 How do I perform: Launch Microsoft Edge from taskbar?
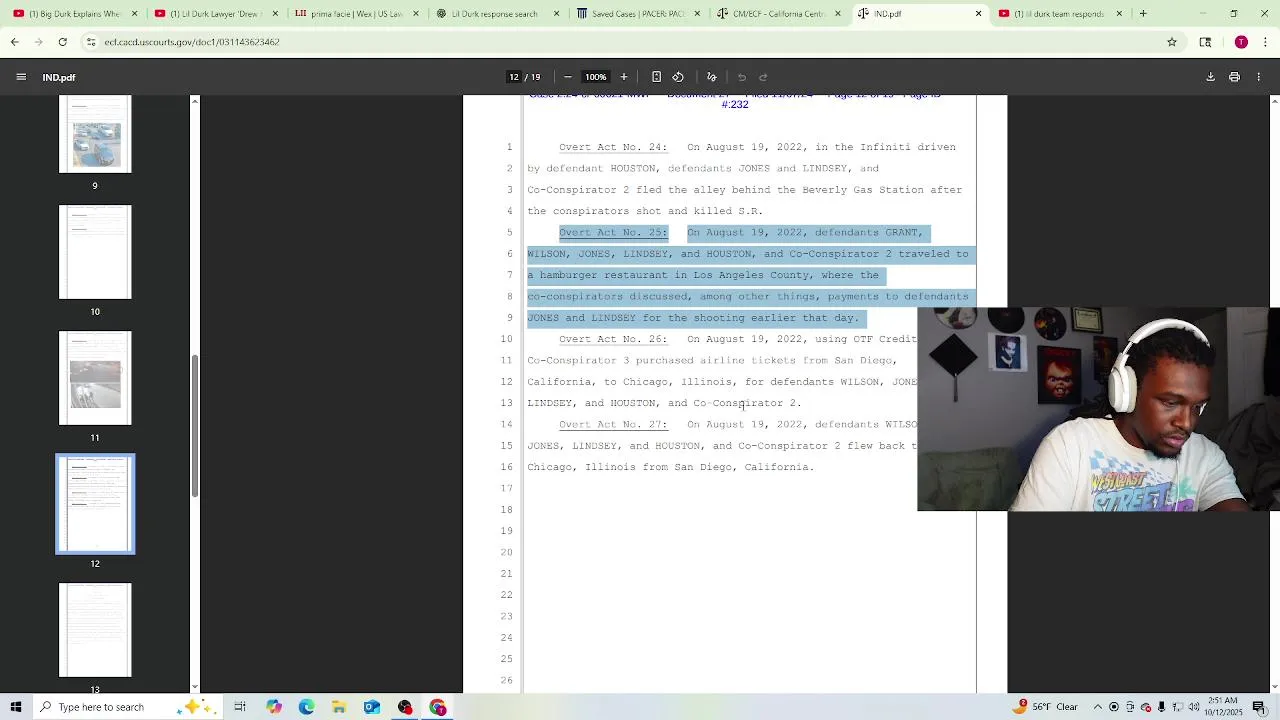pos(306,707)
